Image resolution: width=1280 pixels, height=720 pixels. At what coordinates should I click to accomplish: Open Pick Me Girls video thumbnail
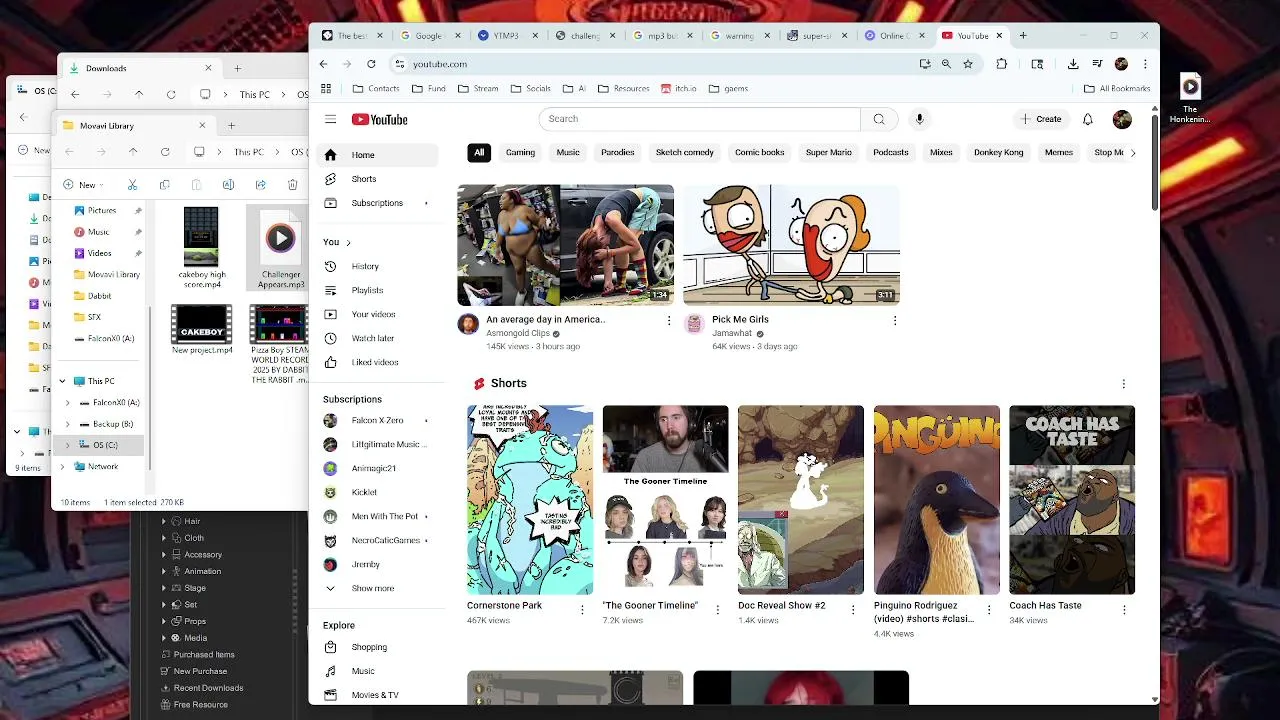tap(791, 244)
